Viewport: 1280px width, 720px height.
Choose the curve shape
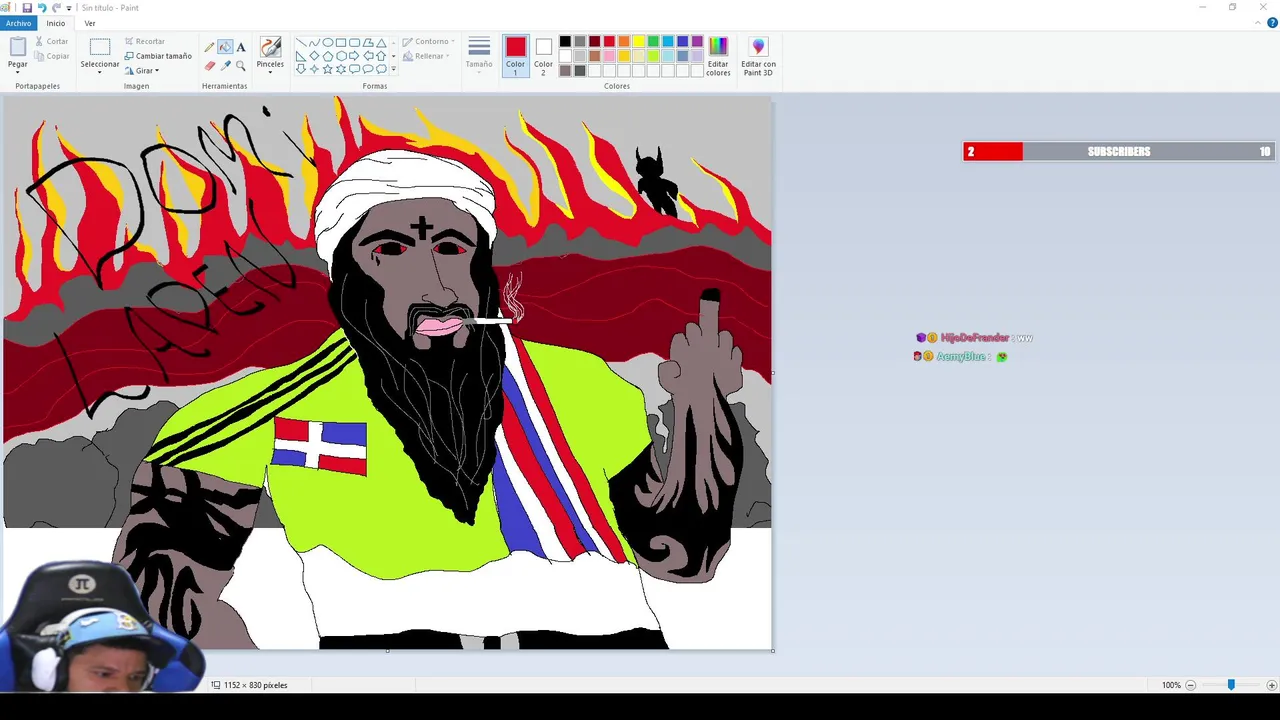(x=314, y=43)
